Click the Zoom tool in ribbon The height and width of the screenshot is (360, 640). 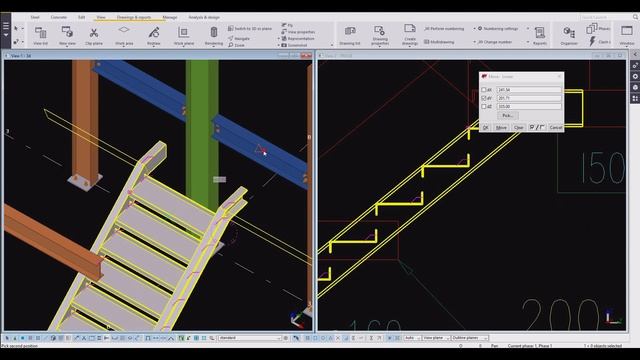pyautogui.click(x=236, y=45)
